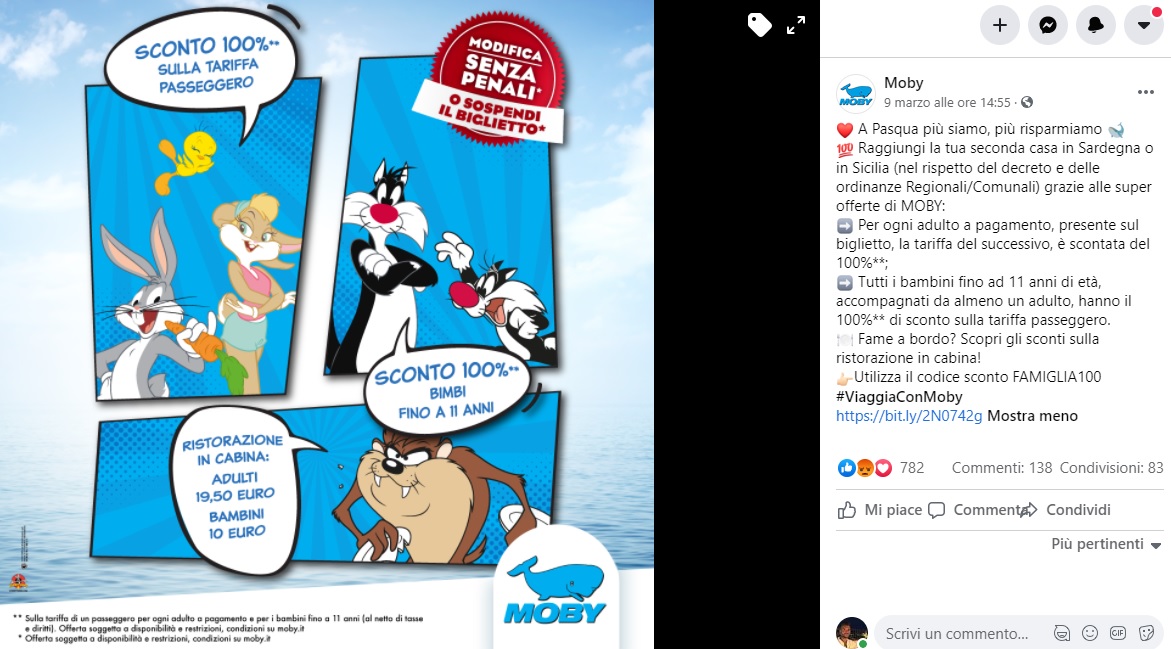
Task: Open the Moby page name link
Action: coord(904,83)
